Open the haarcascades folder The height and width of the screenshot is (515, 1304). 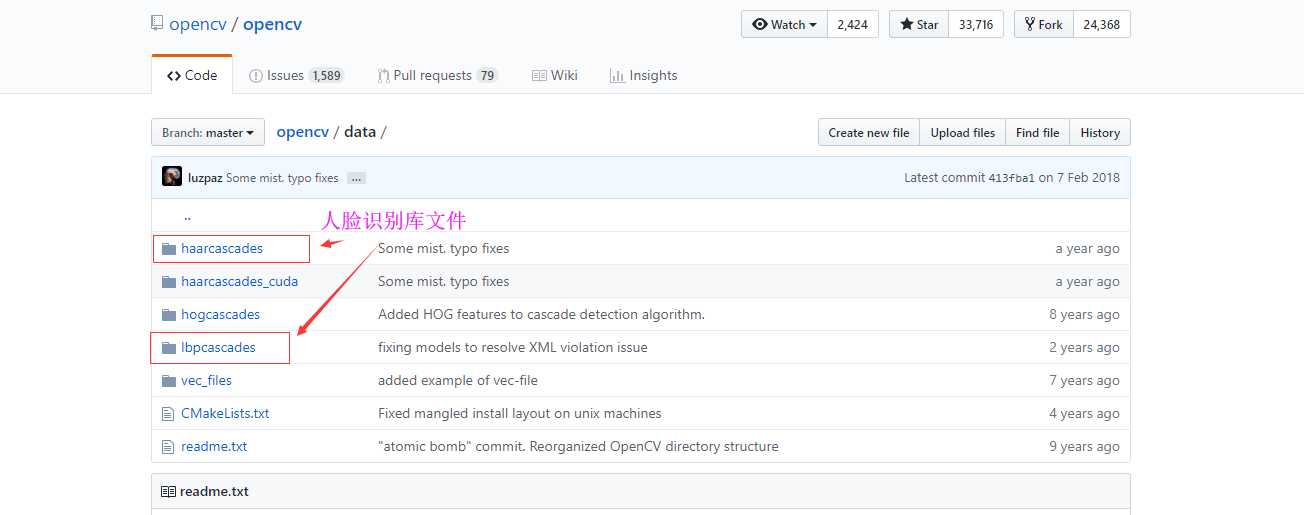222,248
